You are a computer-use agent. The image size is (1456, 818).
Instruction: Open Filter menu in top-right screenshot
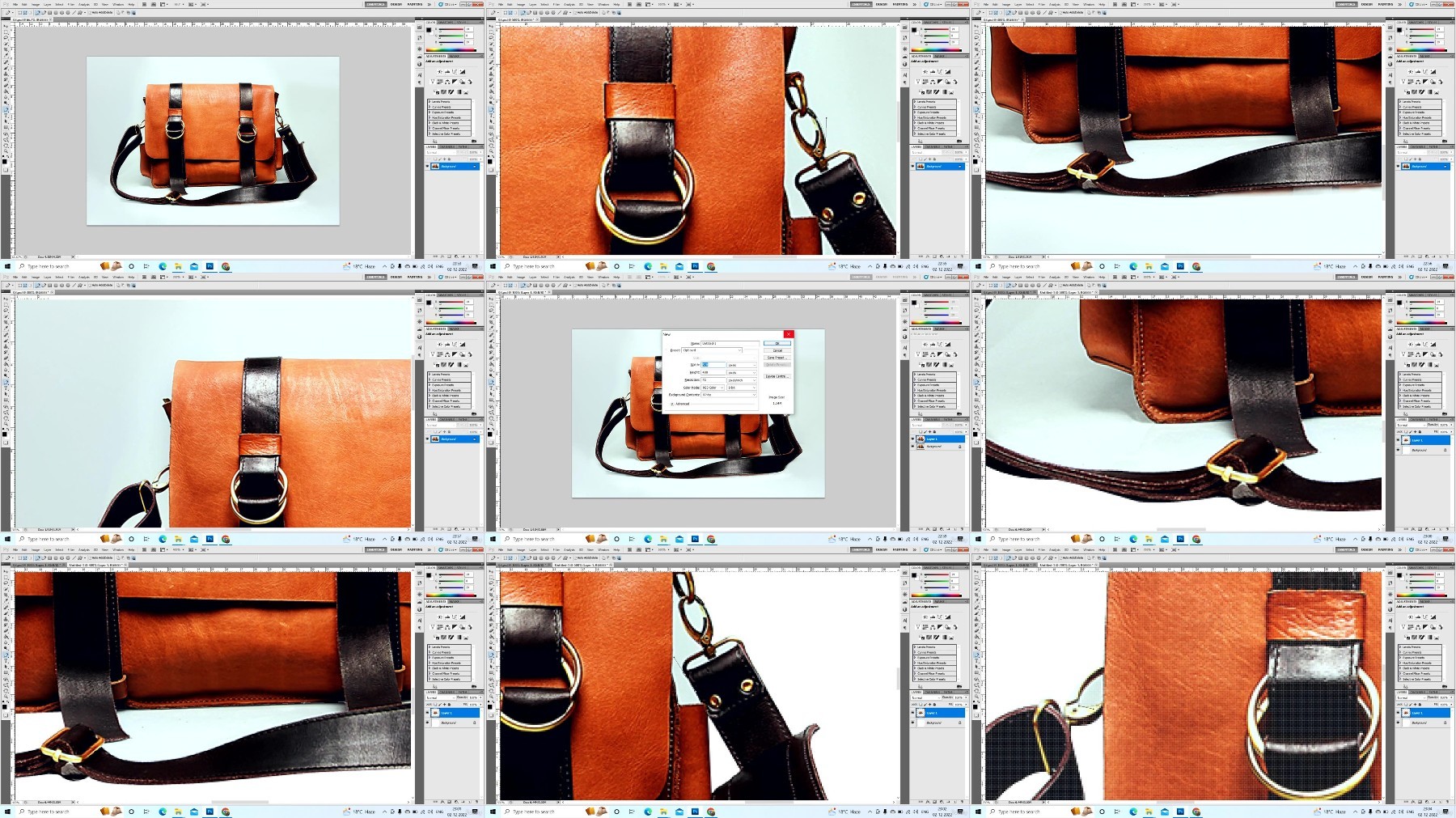point(1042,4)
